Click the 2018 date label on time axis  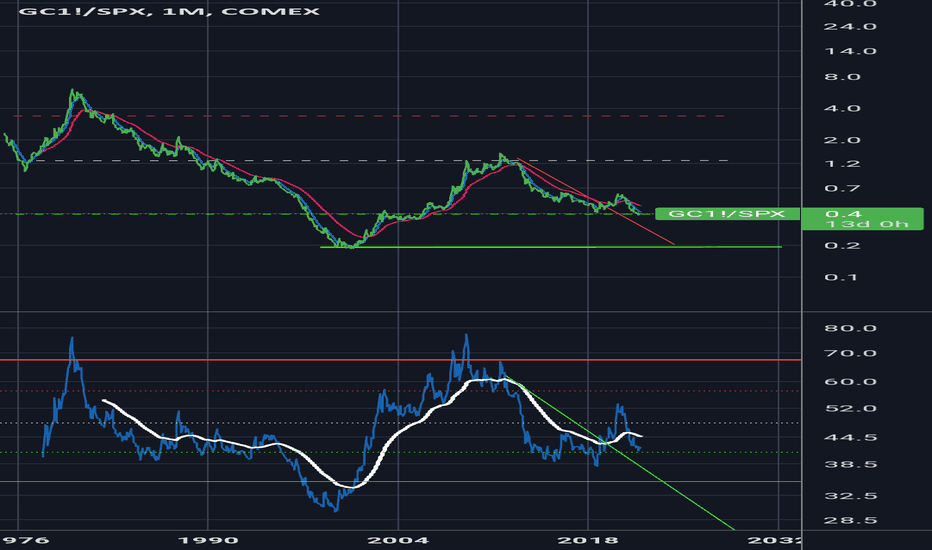588,540
